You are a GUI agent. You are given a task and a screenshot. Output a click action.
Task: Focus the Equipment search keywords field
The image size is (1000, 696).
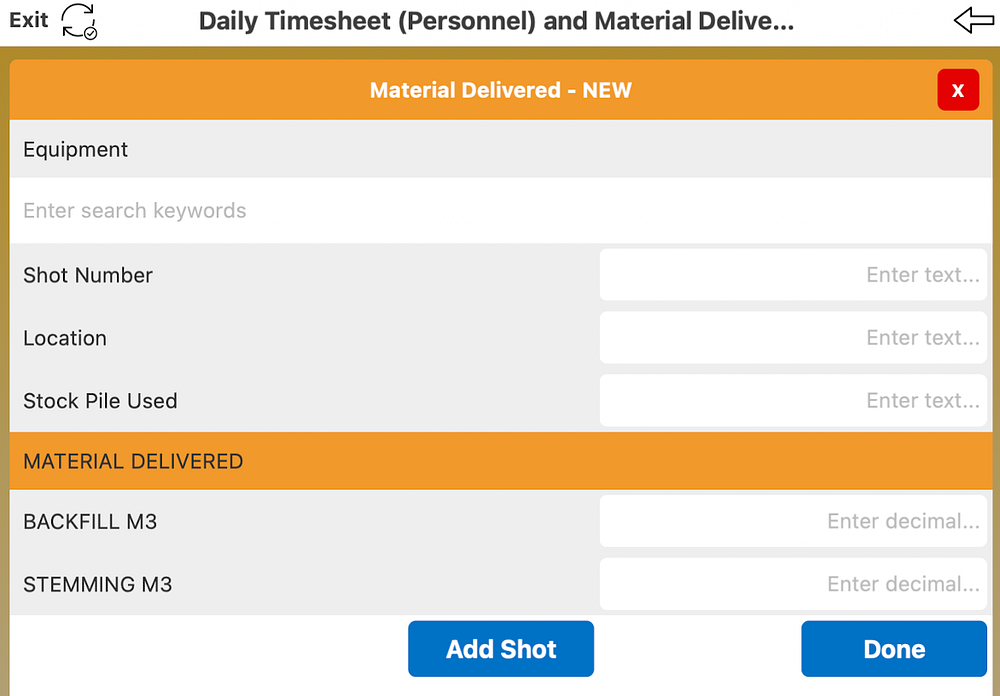500,211
